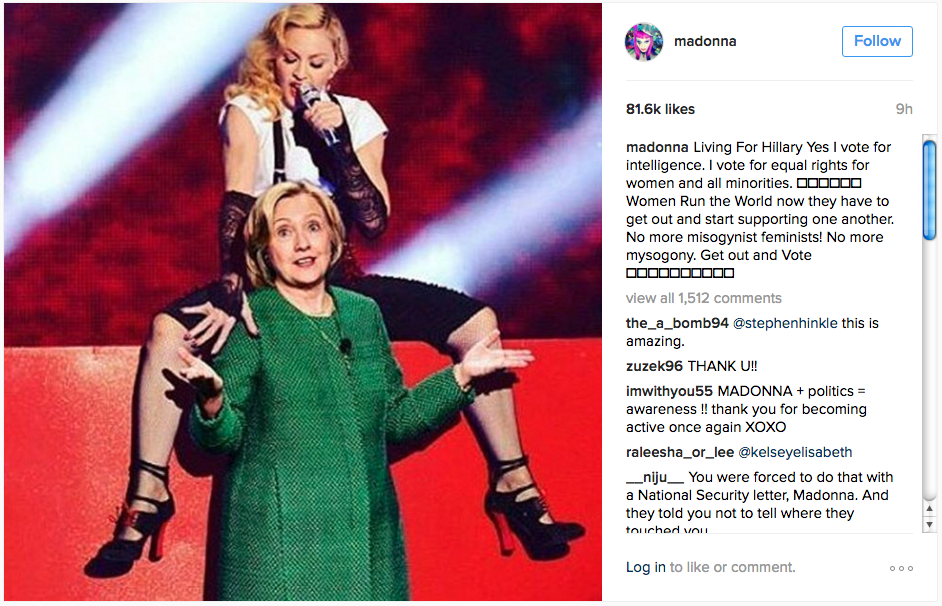The width and height of the screenshot is (942, 606).
Task: Click the scrollbar up arrow
Action: coord(929,509)
